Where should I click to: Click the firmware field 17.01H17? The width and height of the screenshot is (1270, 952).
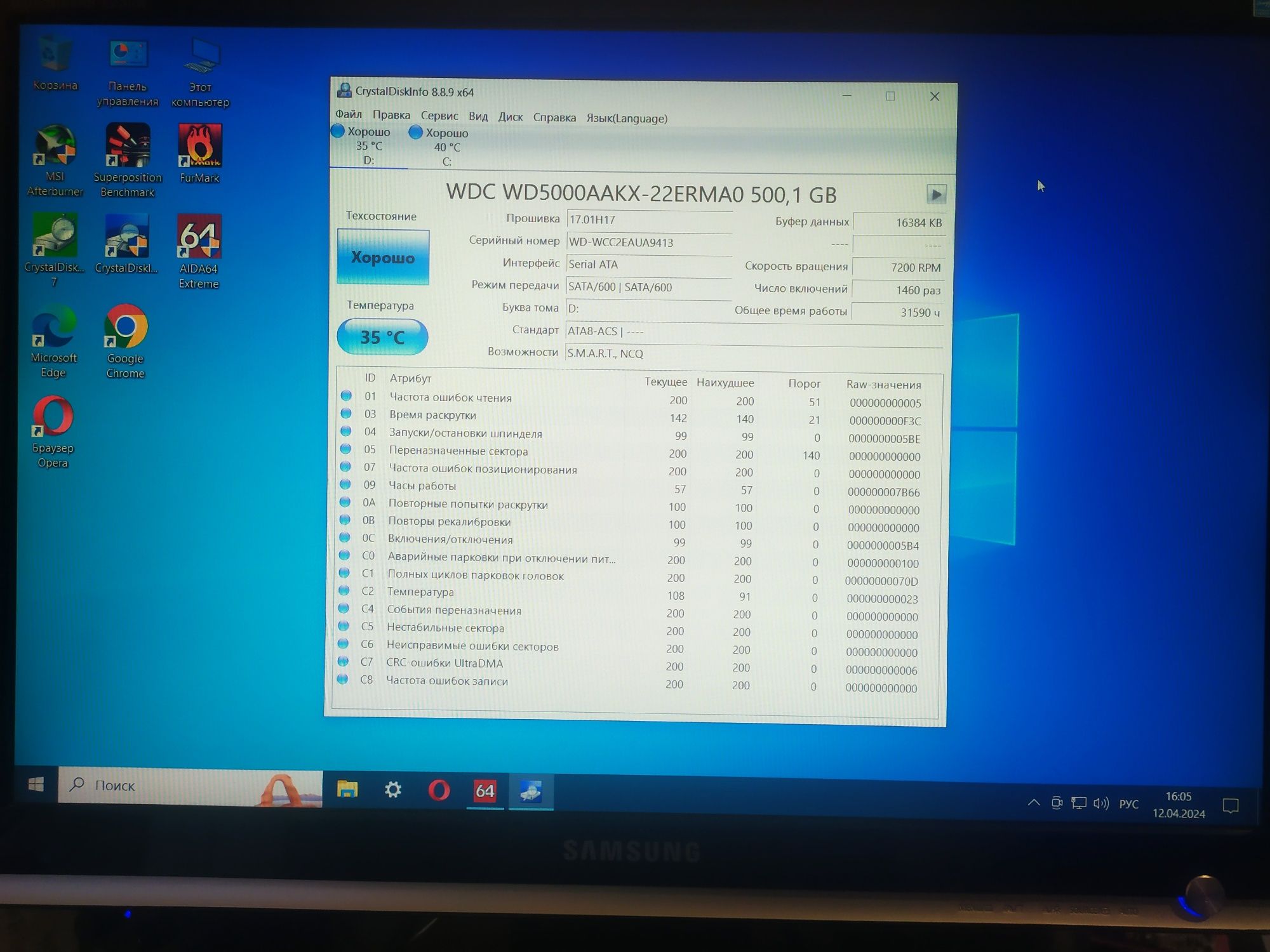click(x=649, y=220)
